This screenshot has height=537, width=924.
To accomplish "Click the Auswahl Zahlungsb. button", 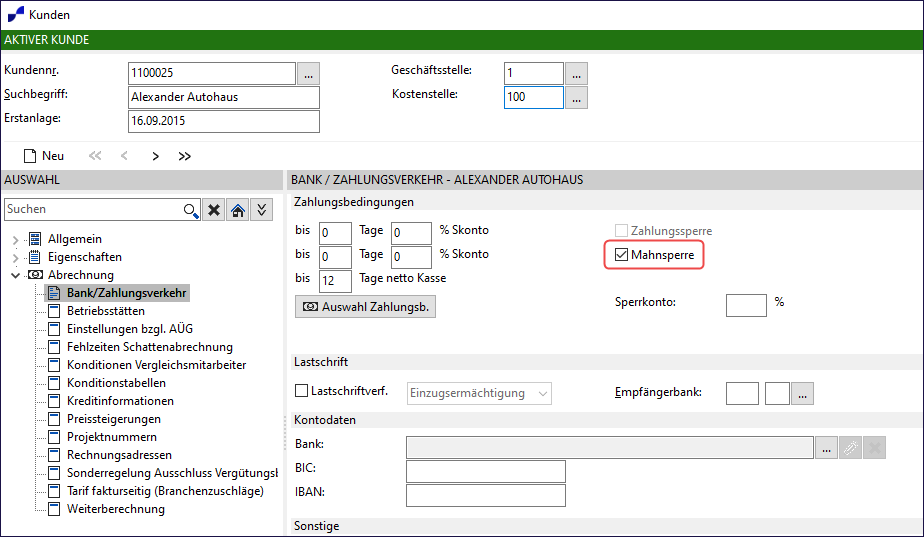I will click(x=365, y=307).
